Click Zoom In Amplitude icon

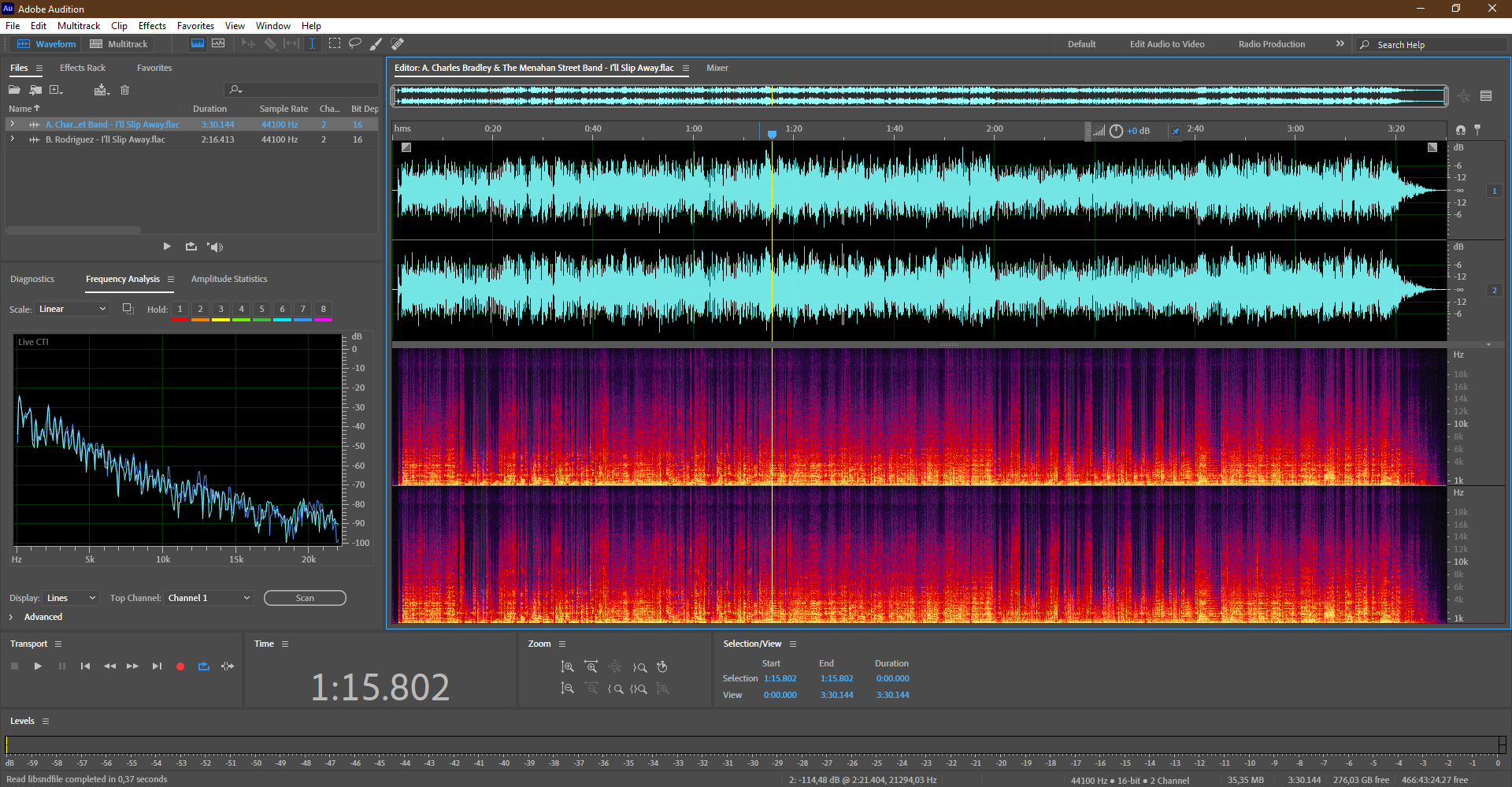click(567, 667)
